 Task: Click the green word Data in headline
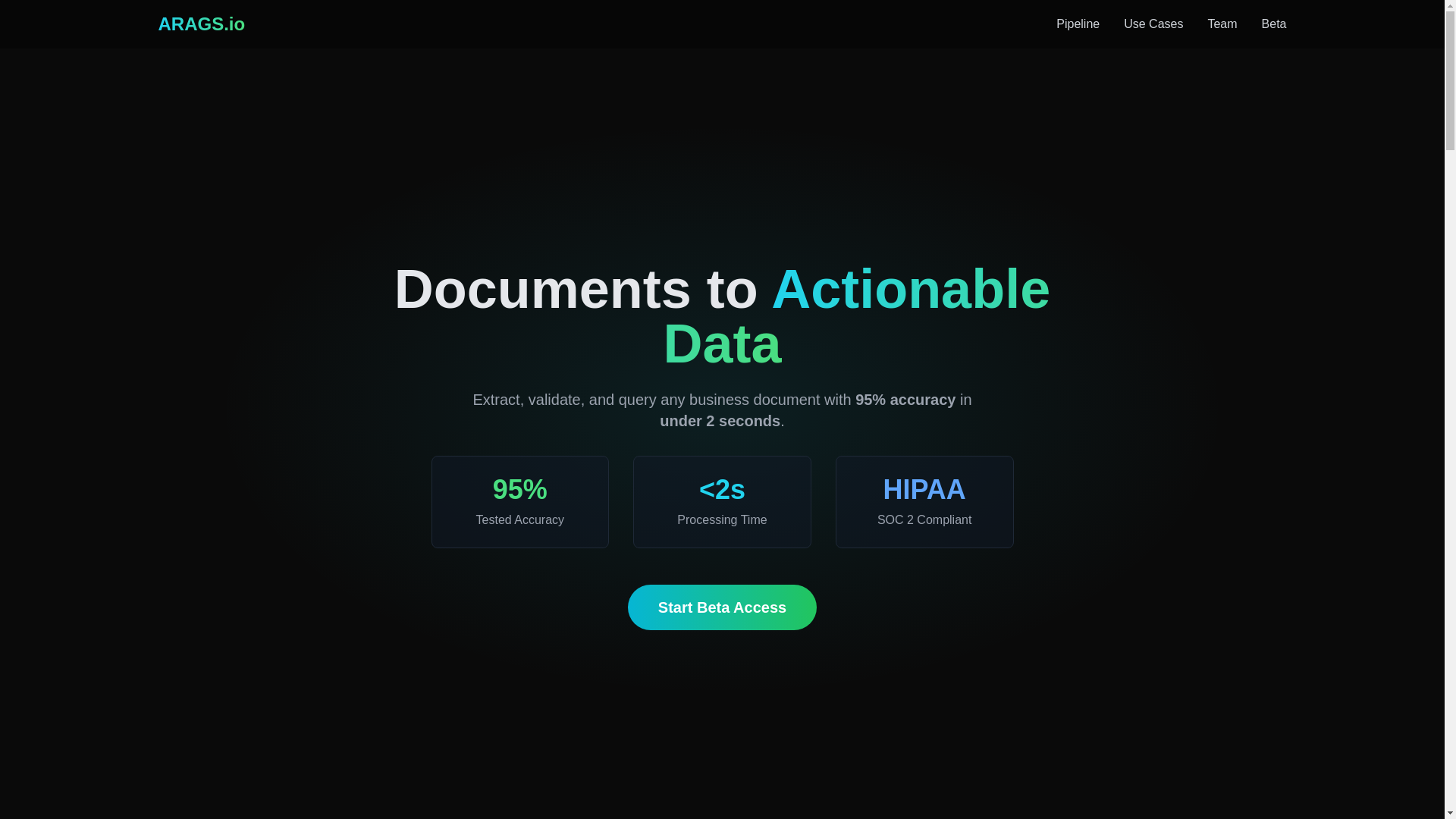point(722,345)
